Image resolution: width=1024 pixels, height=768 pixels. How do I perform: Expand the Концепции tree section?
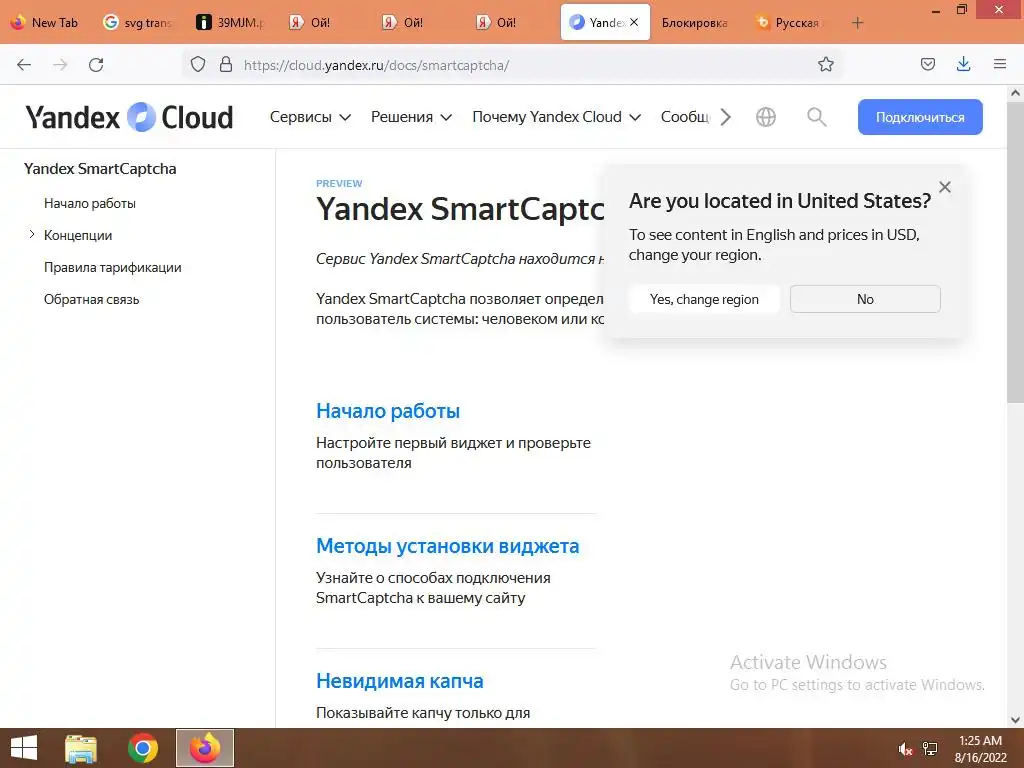(x=31, y=234)
